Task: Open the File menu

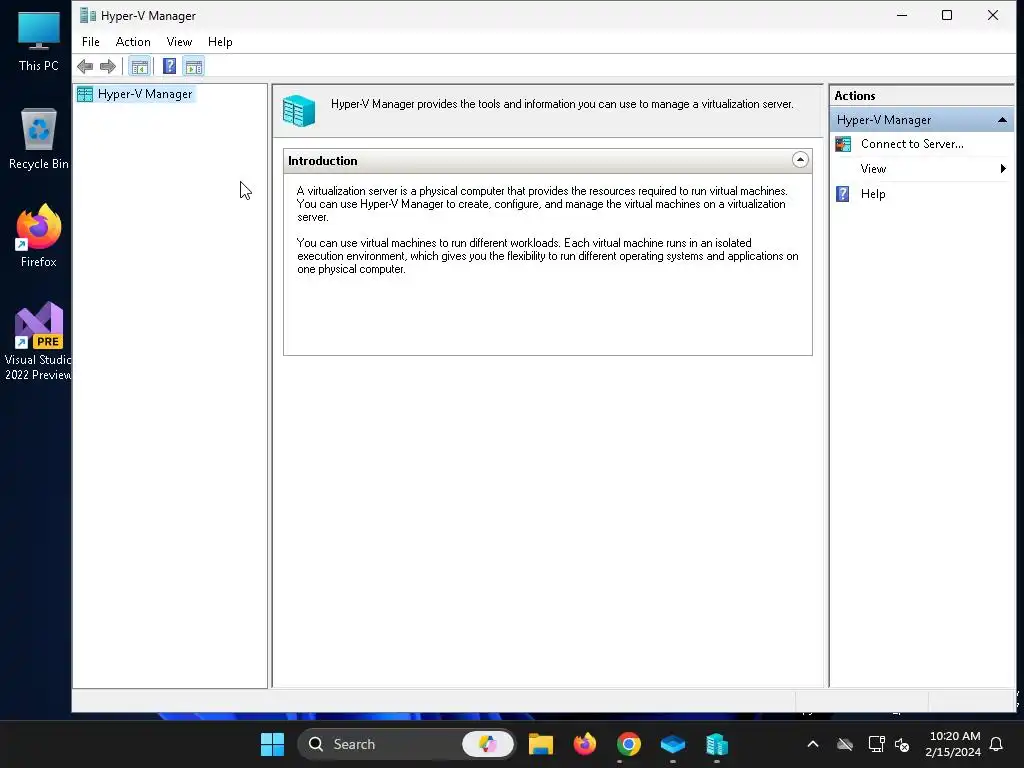Action: (x=91, y=42)
